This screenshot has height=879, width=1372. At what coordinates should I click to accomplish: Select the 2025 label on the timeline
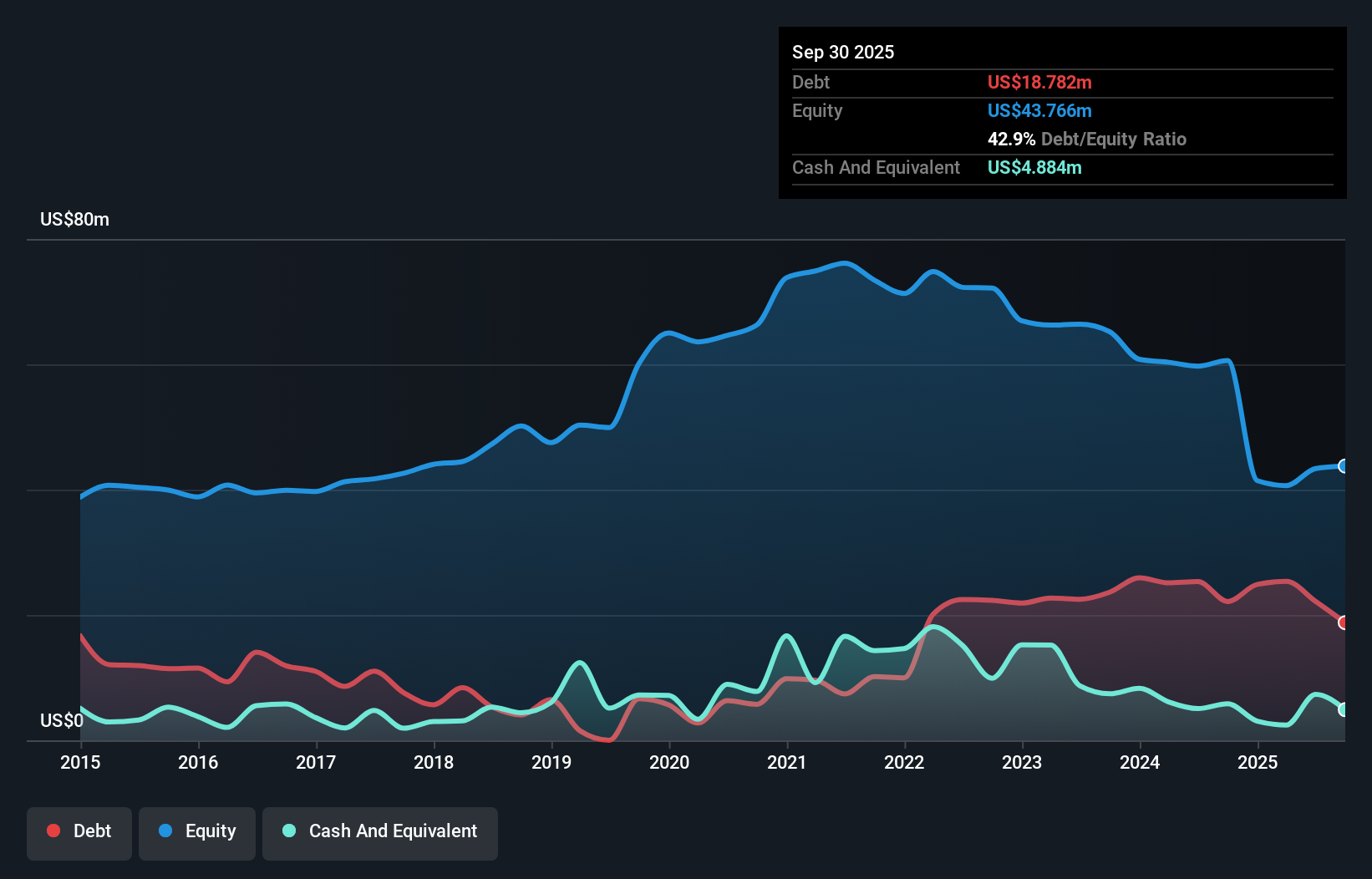(1259, 762)
